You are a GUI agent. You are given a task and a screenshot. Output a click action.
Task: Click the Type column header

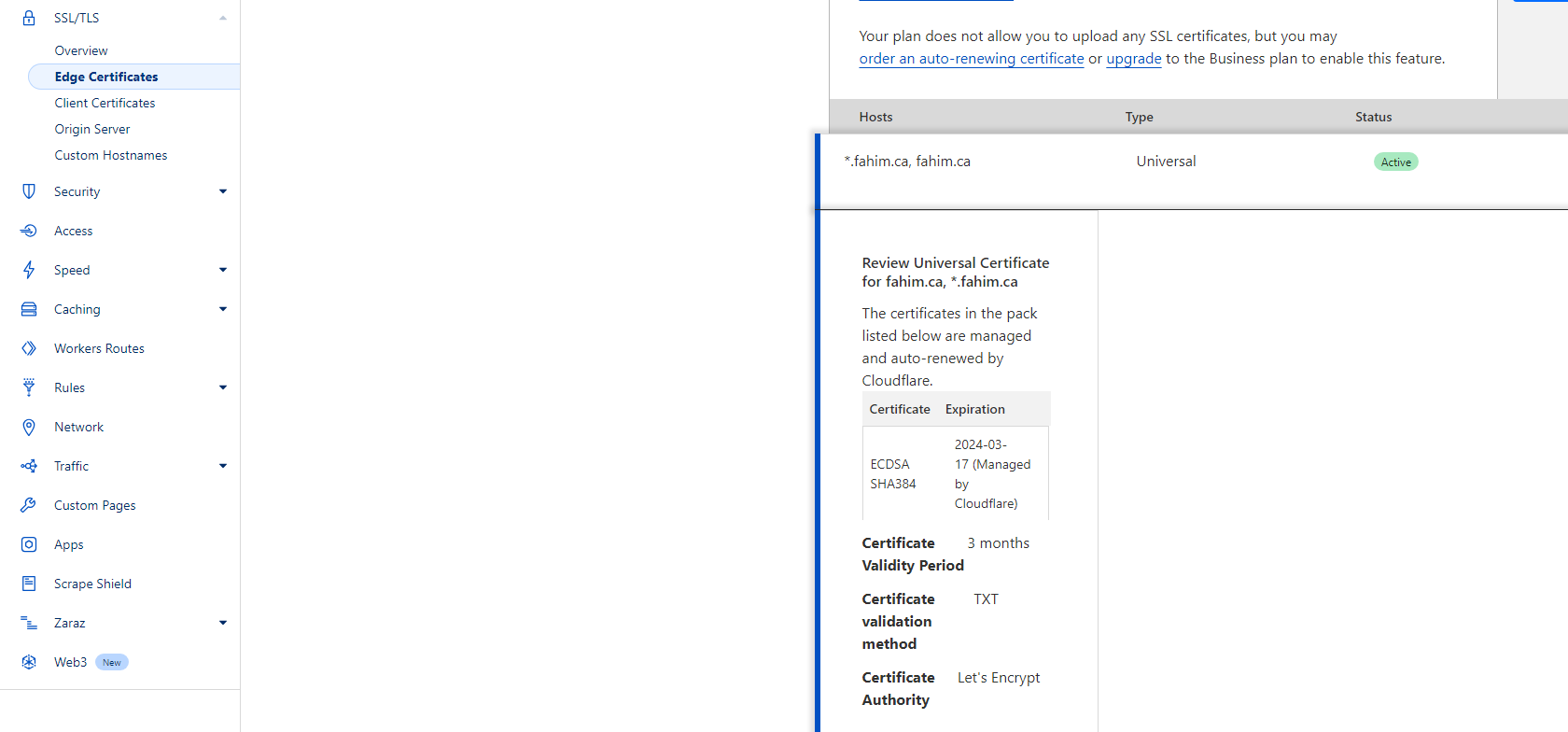1139,117
